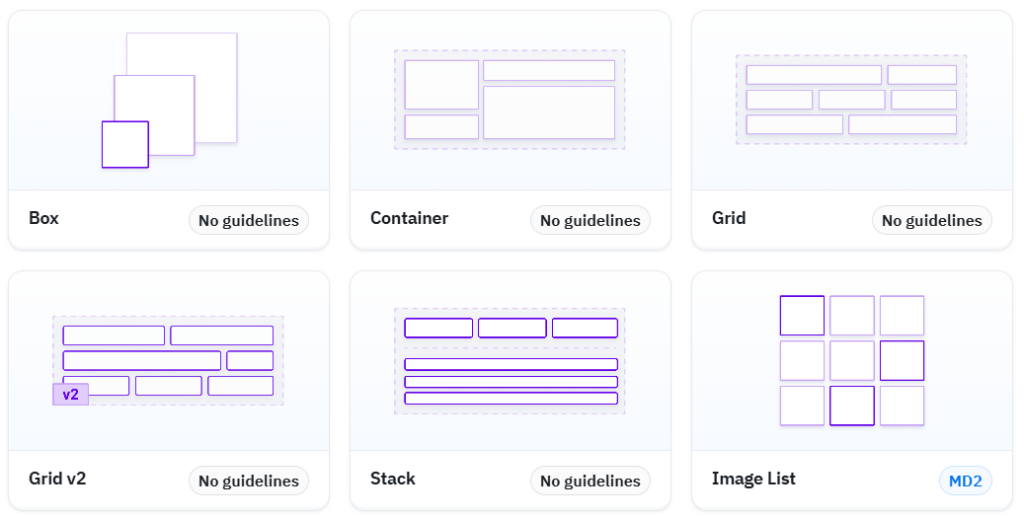Screen dimensions: 1024x519
Task: Click No guidelines chip on Container card
Action: click(x=590, y=221)
